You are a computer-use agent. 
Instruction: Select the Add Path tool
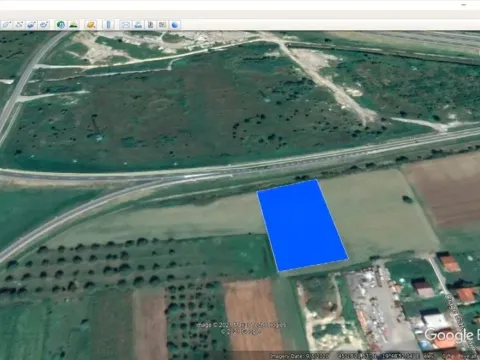click(x=19, y=25)
